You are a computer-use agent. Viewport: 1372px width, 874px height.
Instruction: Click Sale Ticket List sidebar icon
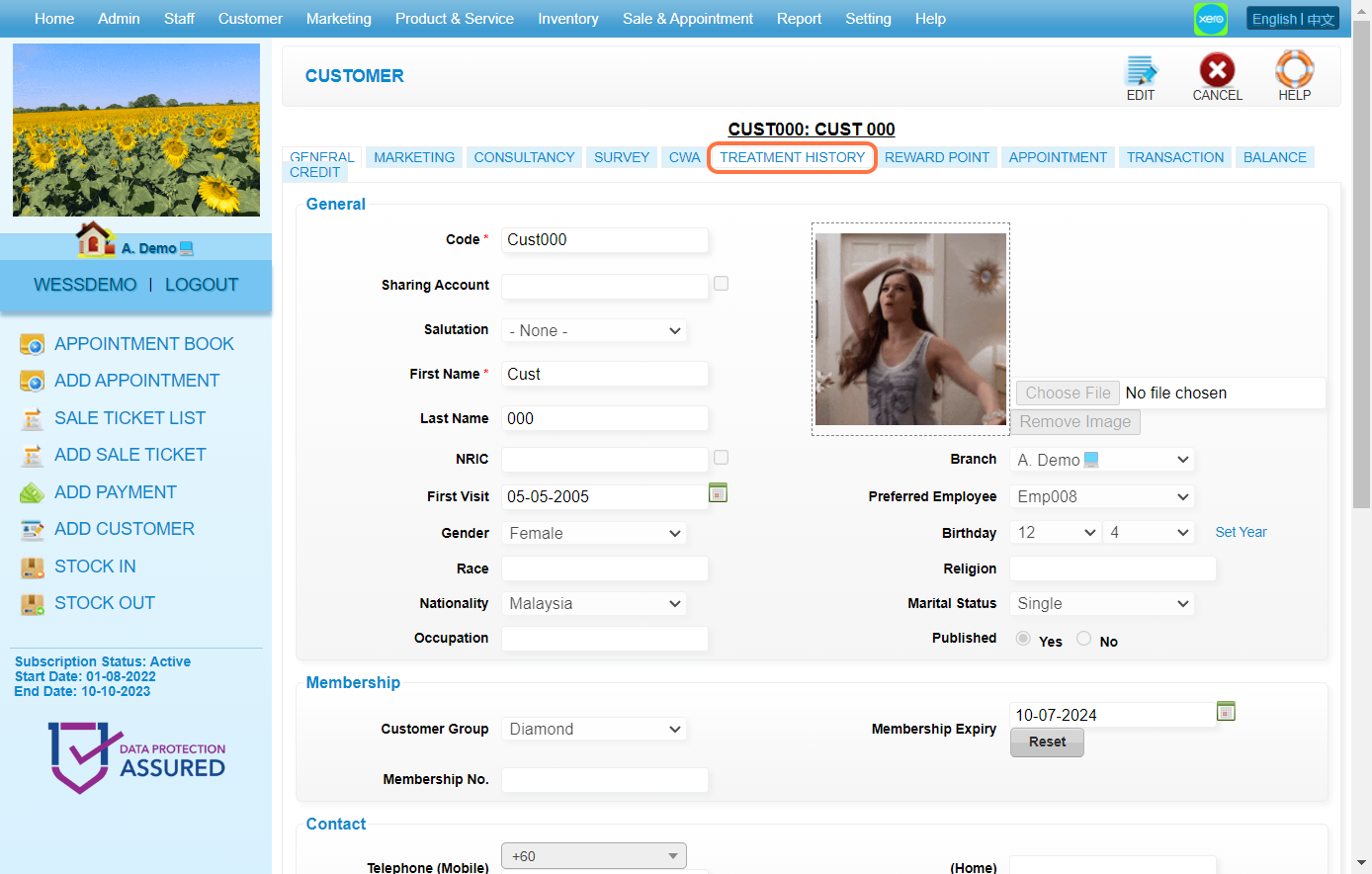[33, 418]
